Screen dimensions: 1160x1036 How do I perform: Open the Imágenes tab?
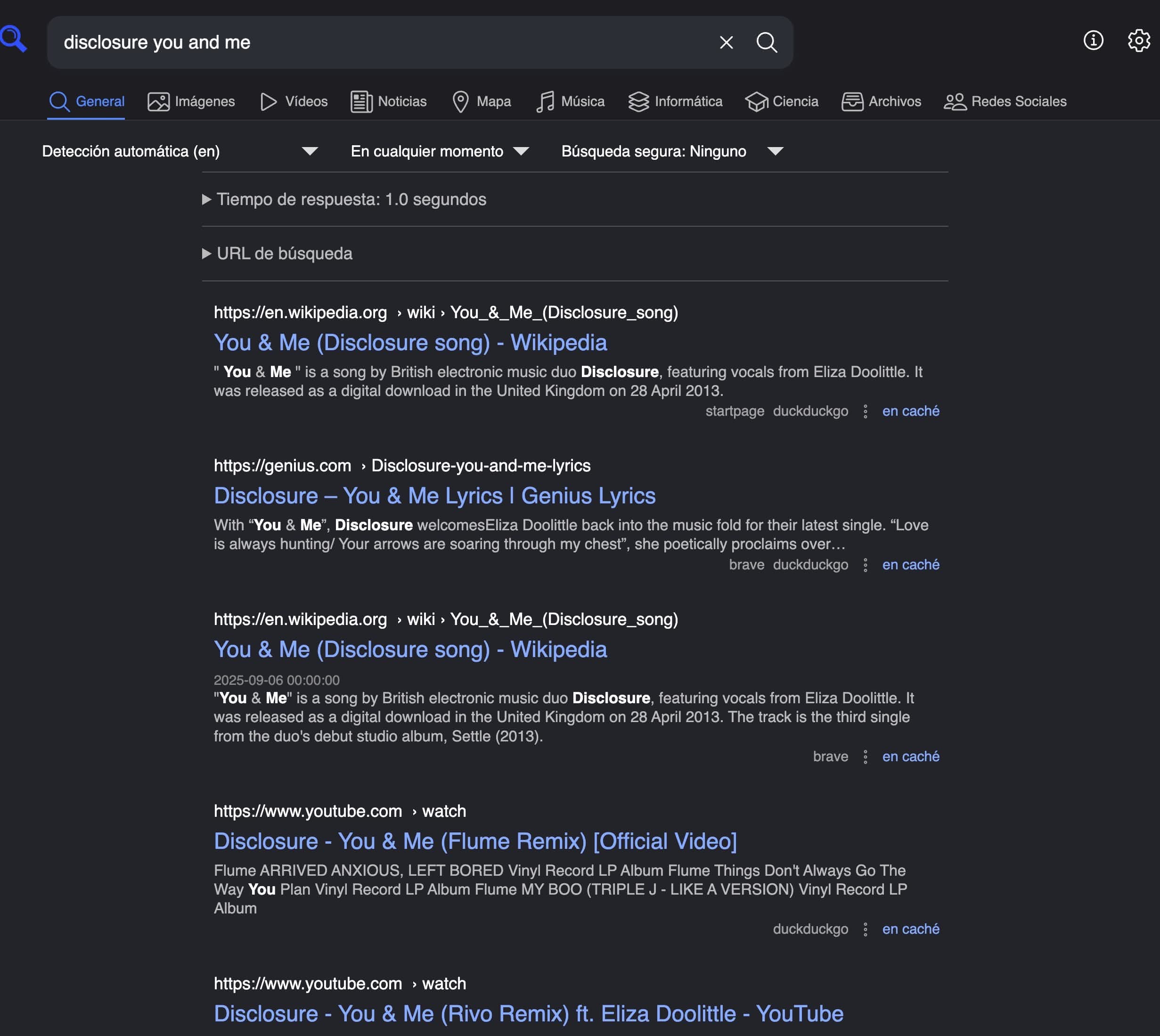[x=191, y=101]
